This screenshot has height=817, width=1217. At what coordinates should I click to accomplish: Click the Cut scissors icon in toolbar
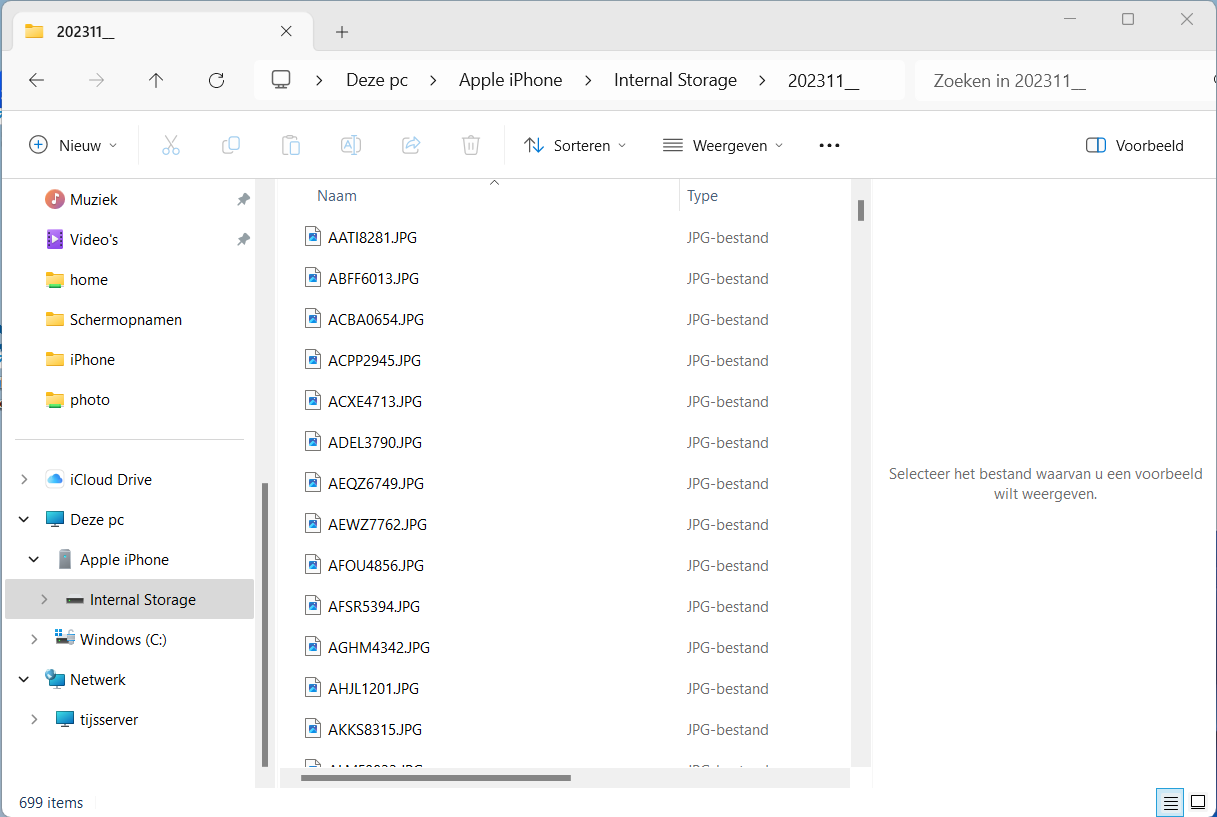point(171,145)
